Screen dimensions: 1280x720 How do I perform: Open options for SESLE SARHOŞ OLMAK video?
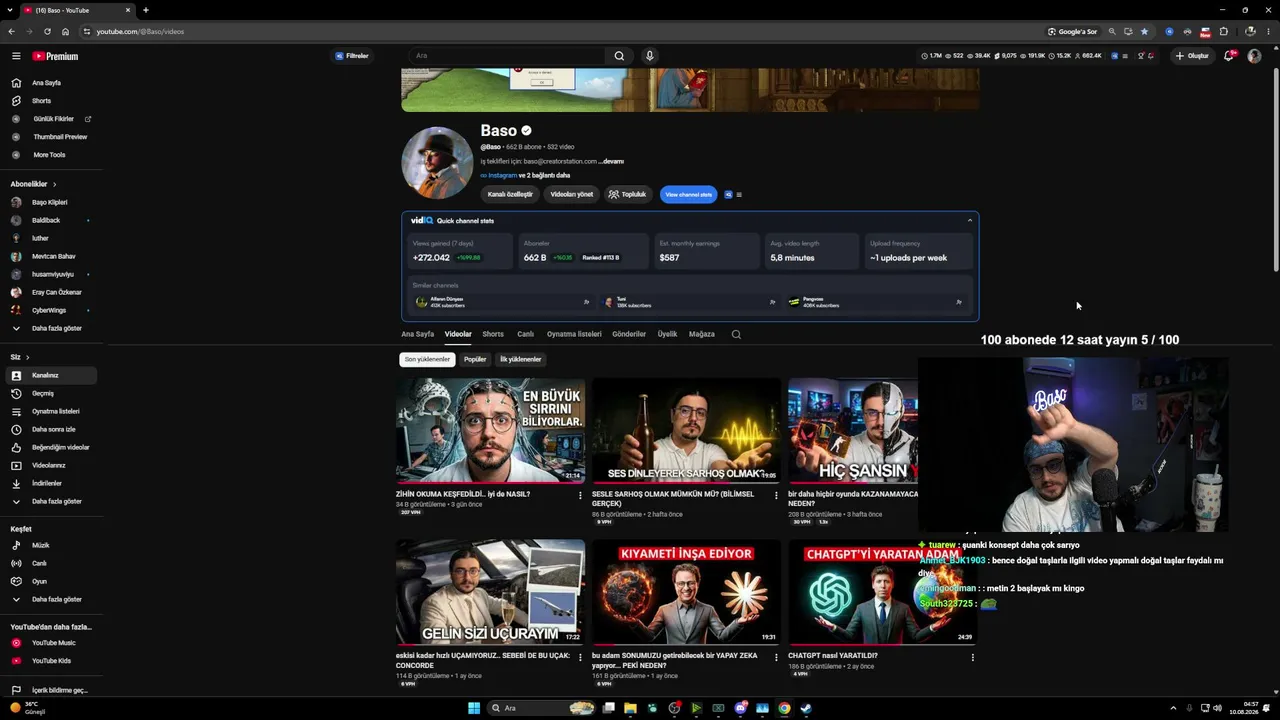tap(776, 495)
